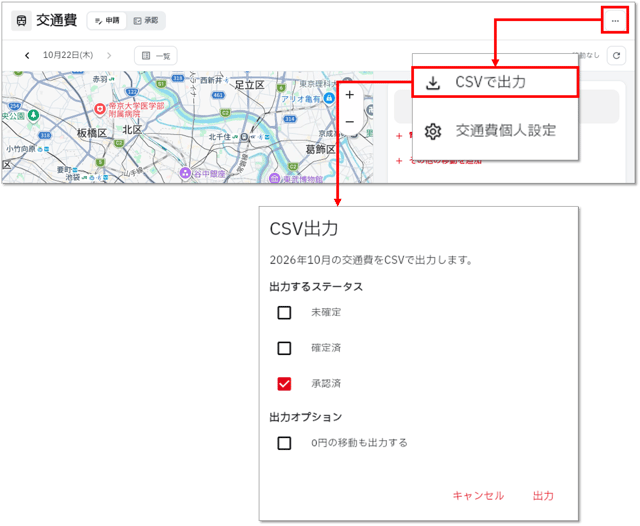Open the three-dot more options menu

pyautogui.click(x=615, y=20)
